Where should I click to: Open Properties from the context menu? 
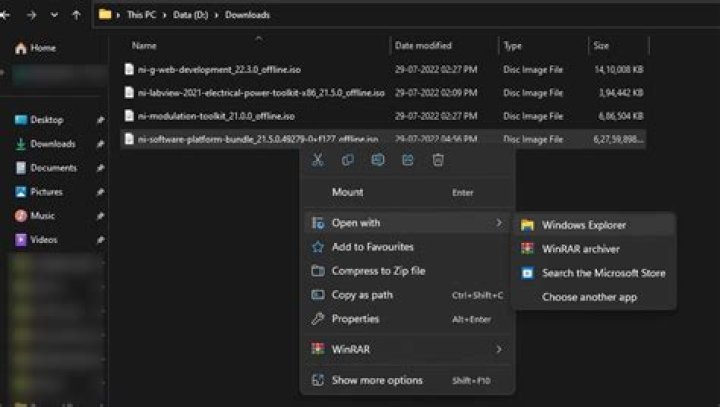(x=407, y=319)
